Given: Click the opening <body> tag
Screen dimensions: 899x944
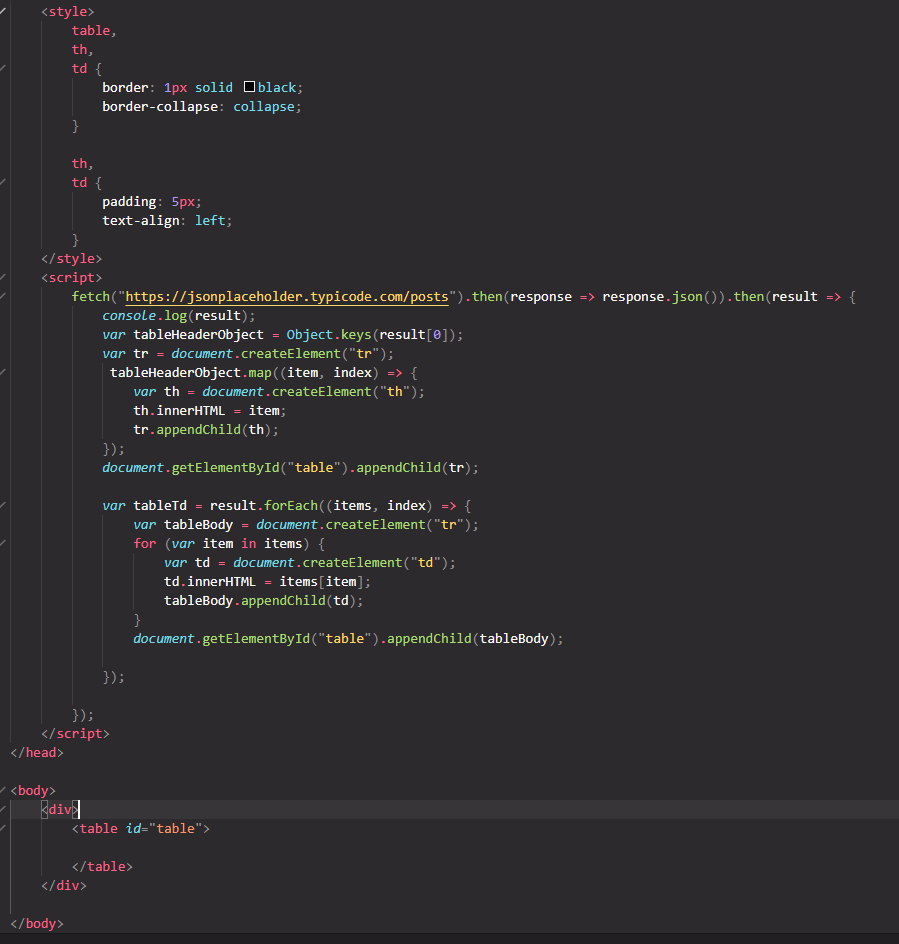Looking at the screenshot, I should 33,790.
